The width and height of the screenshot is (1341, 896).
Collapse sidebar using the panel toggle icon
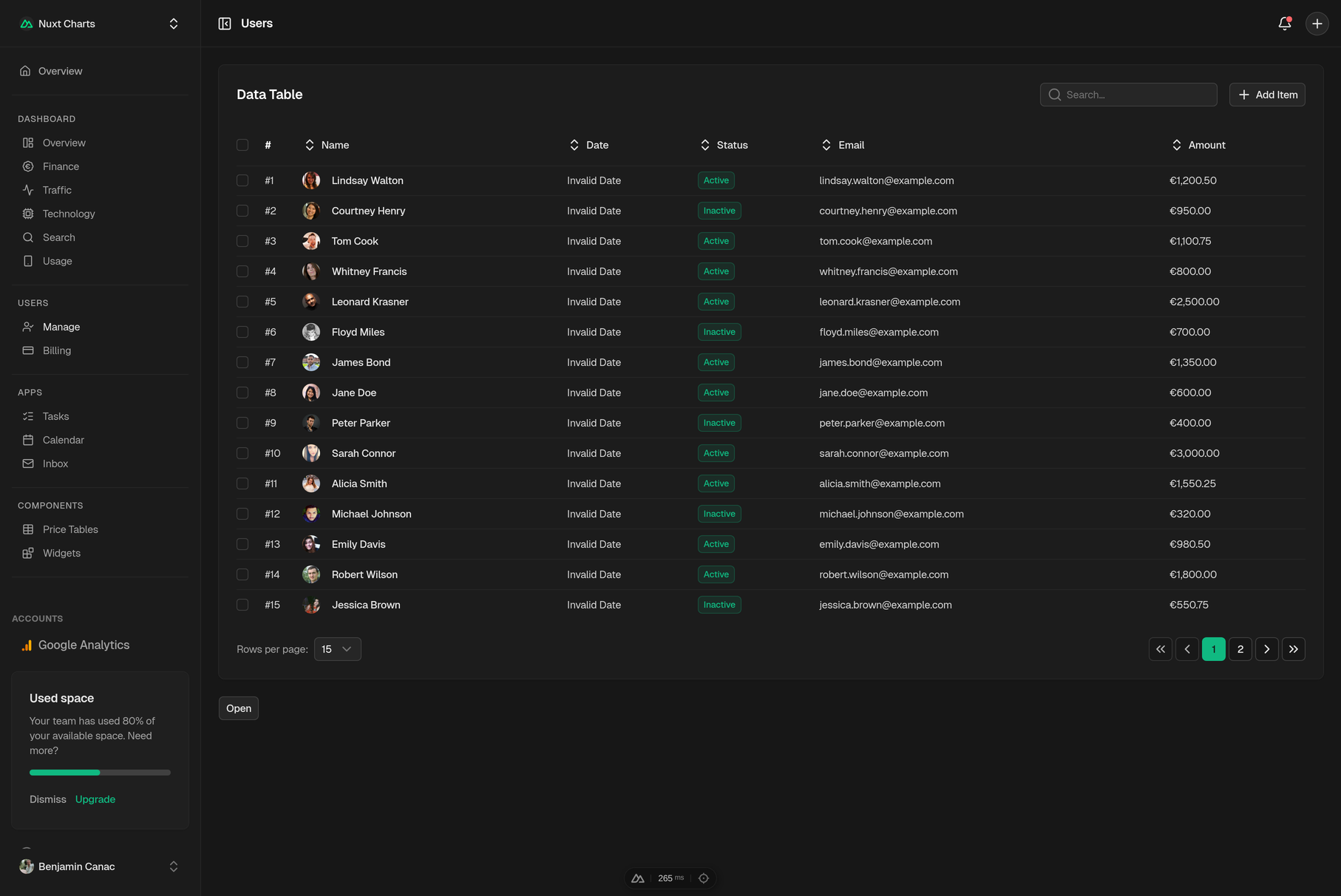(225, 24)
